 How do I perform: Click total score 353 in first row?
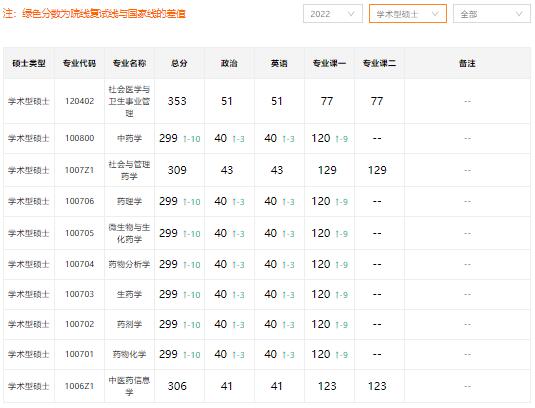[x=177, y=101]
